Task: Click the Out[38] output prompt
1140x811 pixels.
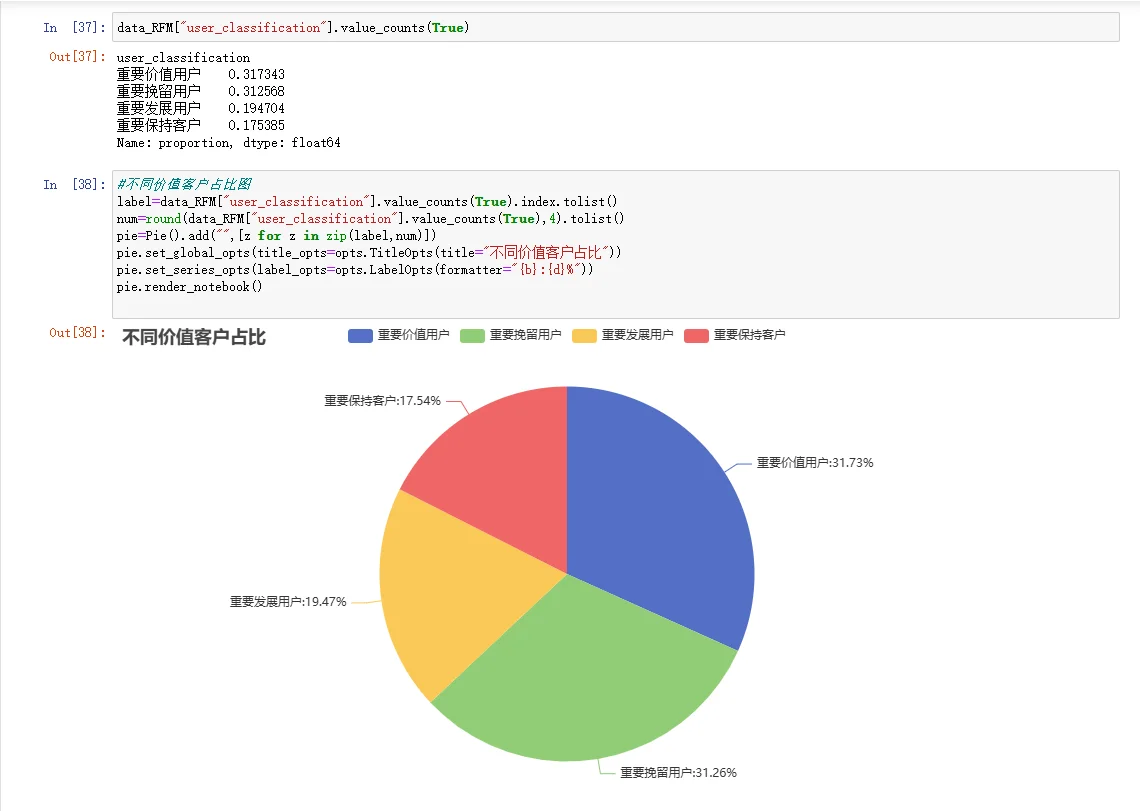Action: pyautogui.click(x=77, y=332)
